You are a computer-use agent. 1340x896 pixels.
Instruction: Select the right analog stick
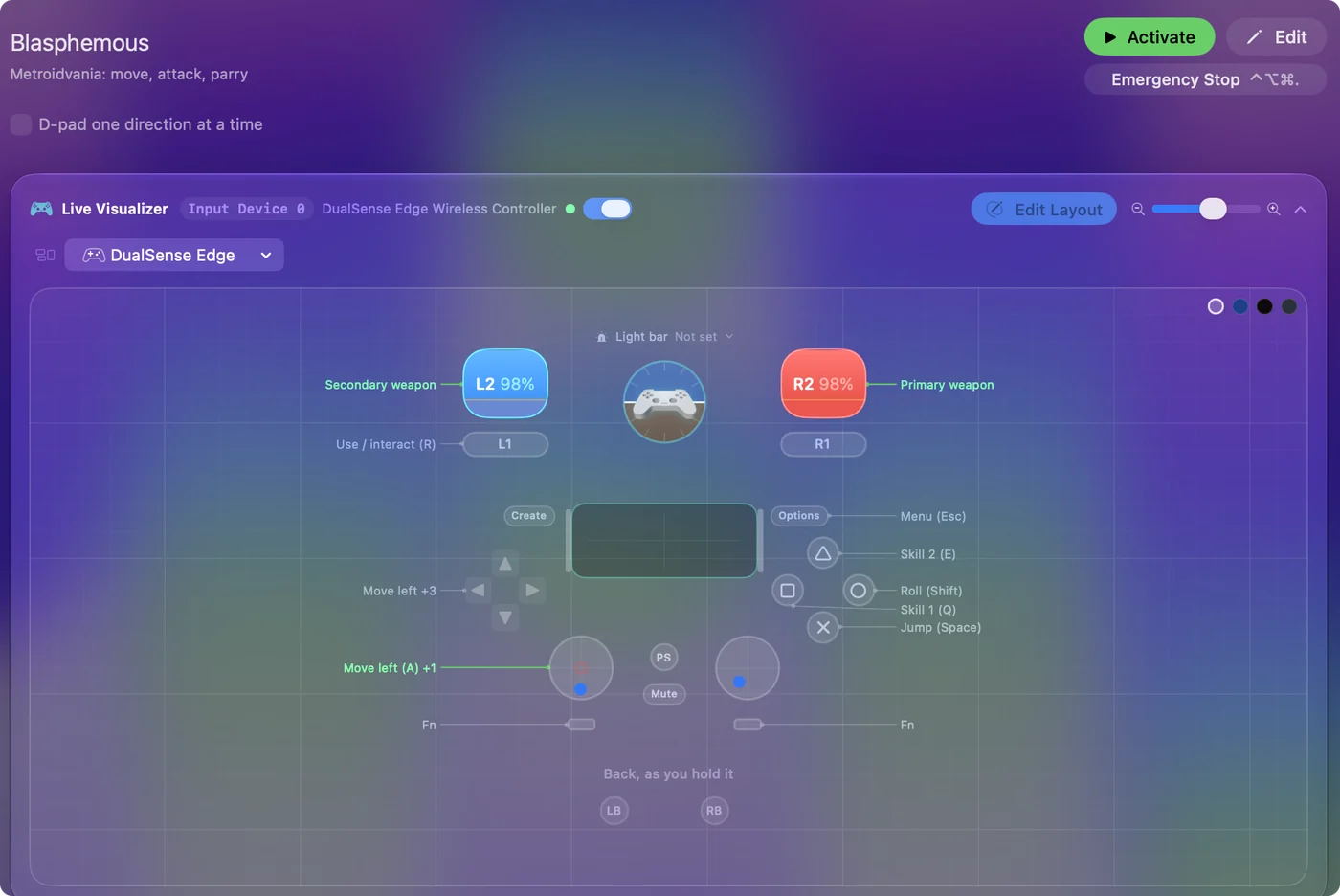coord(748,668)
